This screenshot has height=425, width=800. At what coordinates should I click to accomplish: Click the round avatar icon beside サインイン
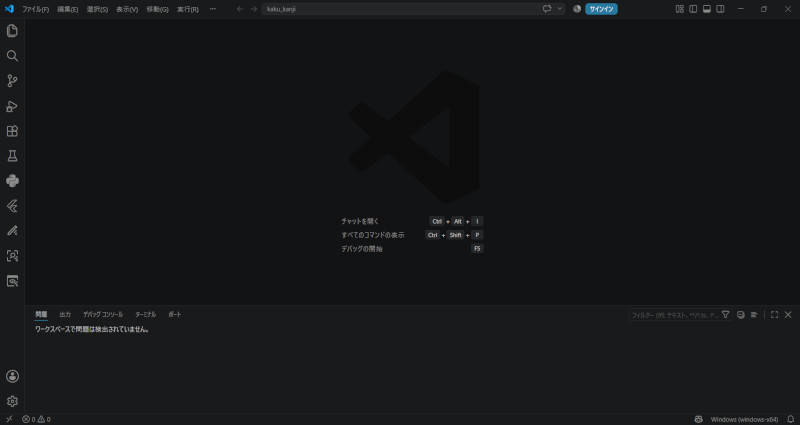(577, 9)
